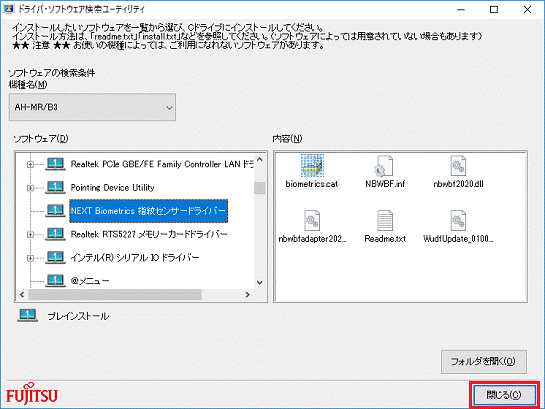Minimize the utility window
Viewport: 545px width, 409px height.
pos(461,9)
